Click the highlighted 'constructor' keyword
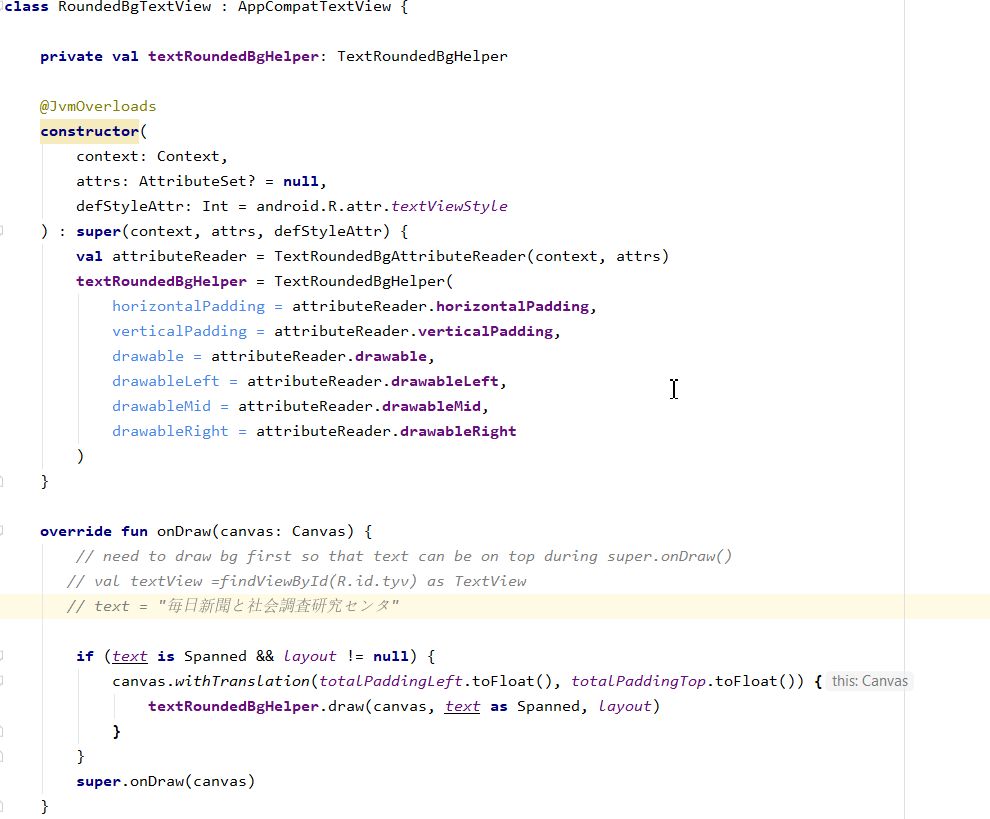This screenshot has height=819, width=990. (90, 131)
